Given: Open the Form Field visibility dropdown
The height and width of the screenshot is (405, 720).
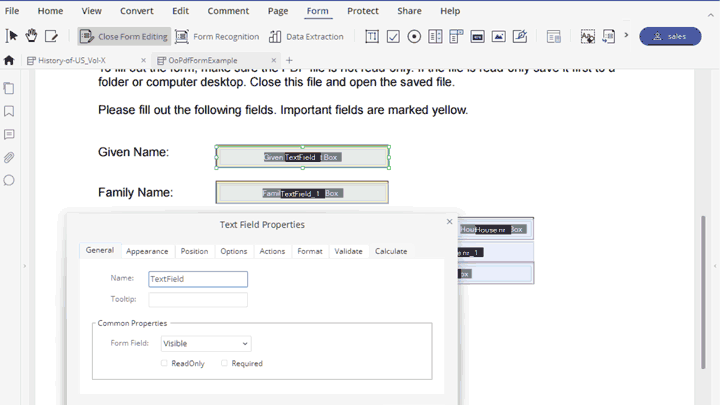Looking at the screenshot, I should [206, 343].
